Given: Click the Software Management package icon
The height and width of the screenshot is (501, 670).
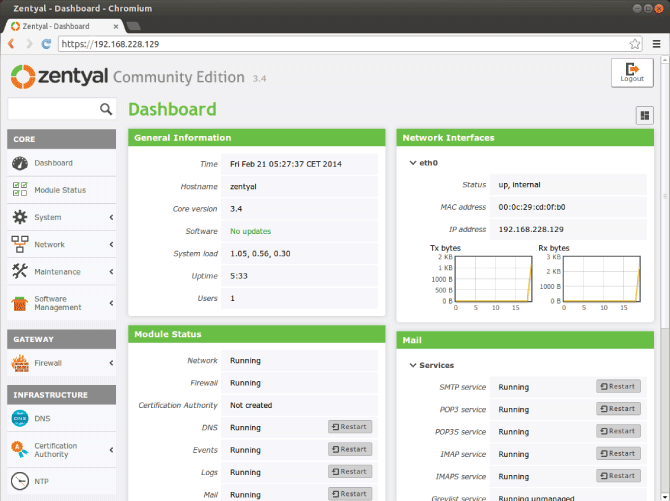Looking at the screenshot, I should tap(20, 303).
